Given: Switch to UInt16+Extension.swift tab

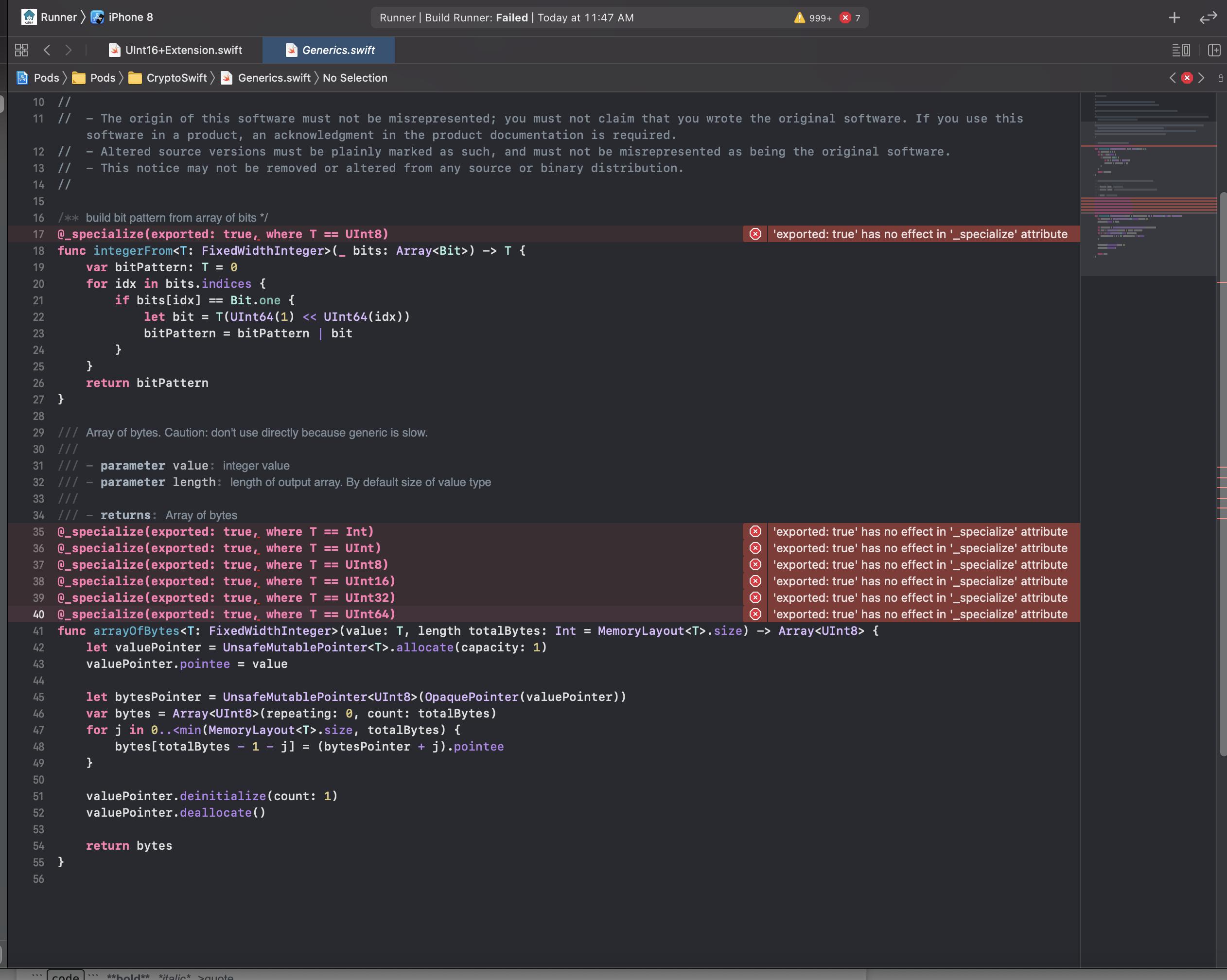Looking at the screenshot, I should click(175, 50).
